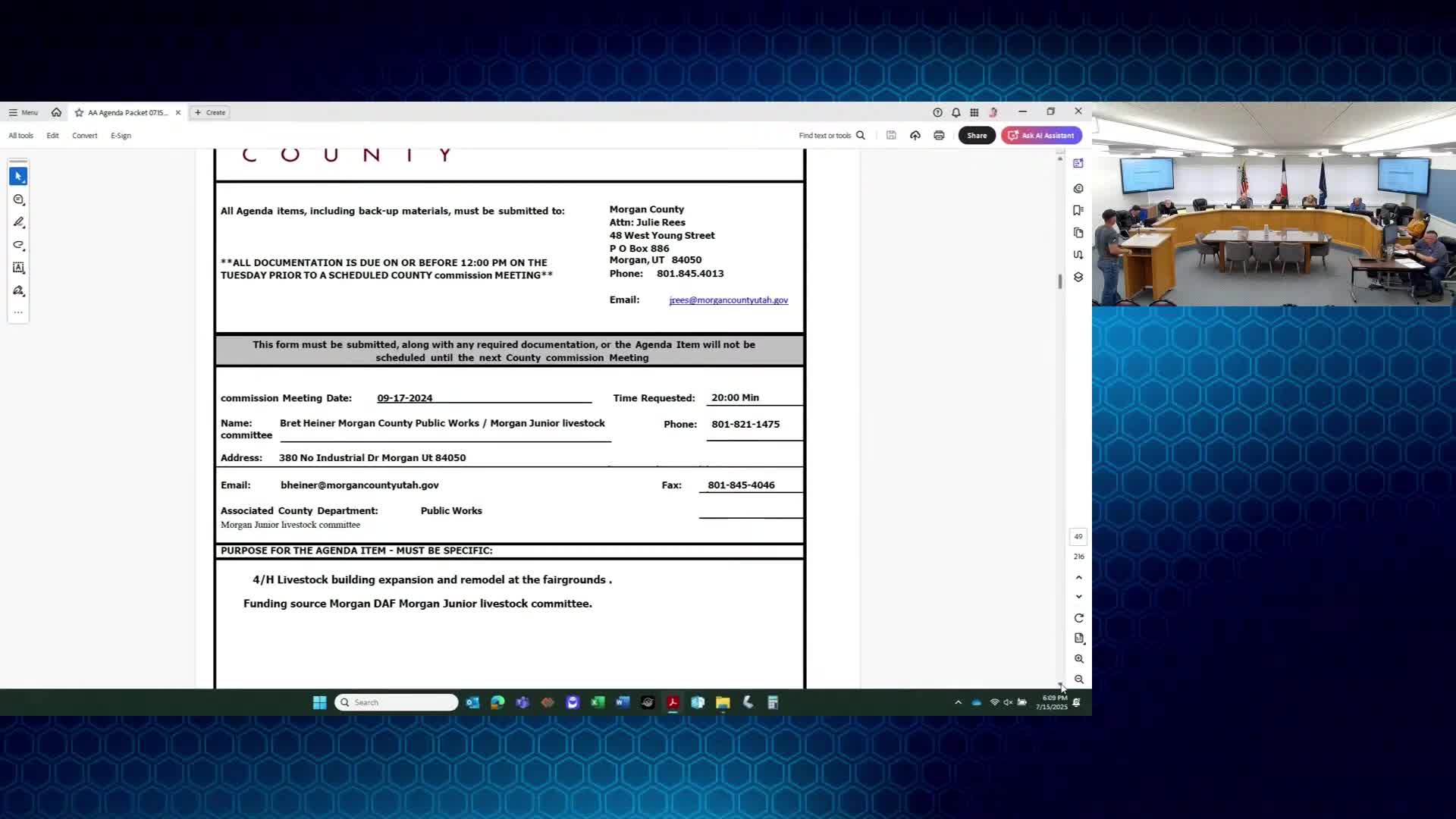Image resolution: width=1456 pixels, height=819 pixels.
Task: Click the print icon in toolbar
Action: click(939, 135)
